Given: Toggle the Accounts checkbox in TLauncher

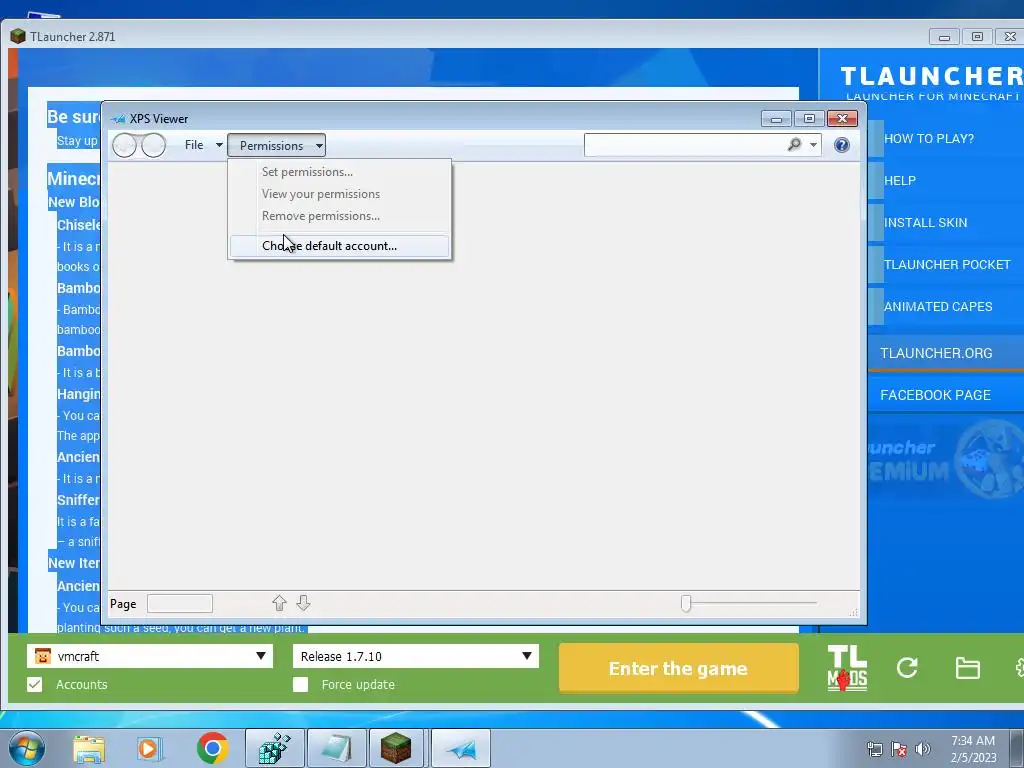Looking at the screenshot, I should tap(35, 684).
